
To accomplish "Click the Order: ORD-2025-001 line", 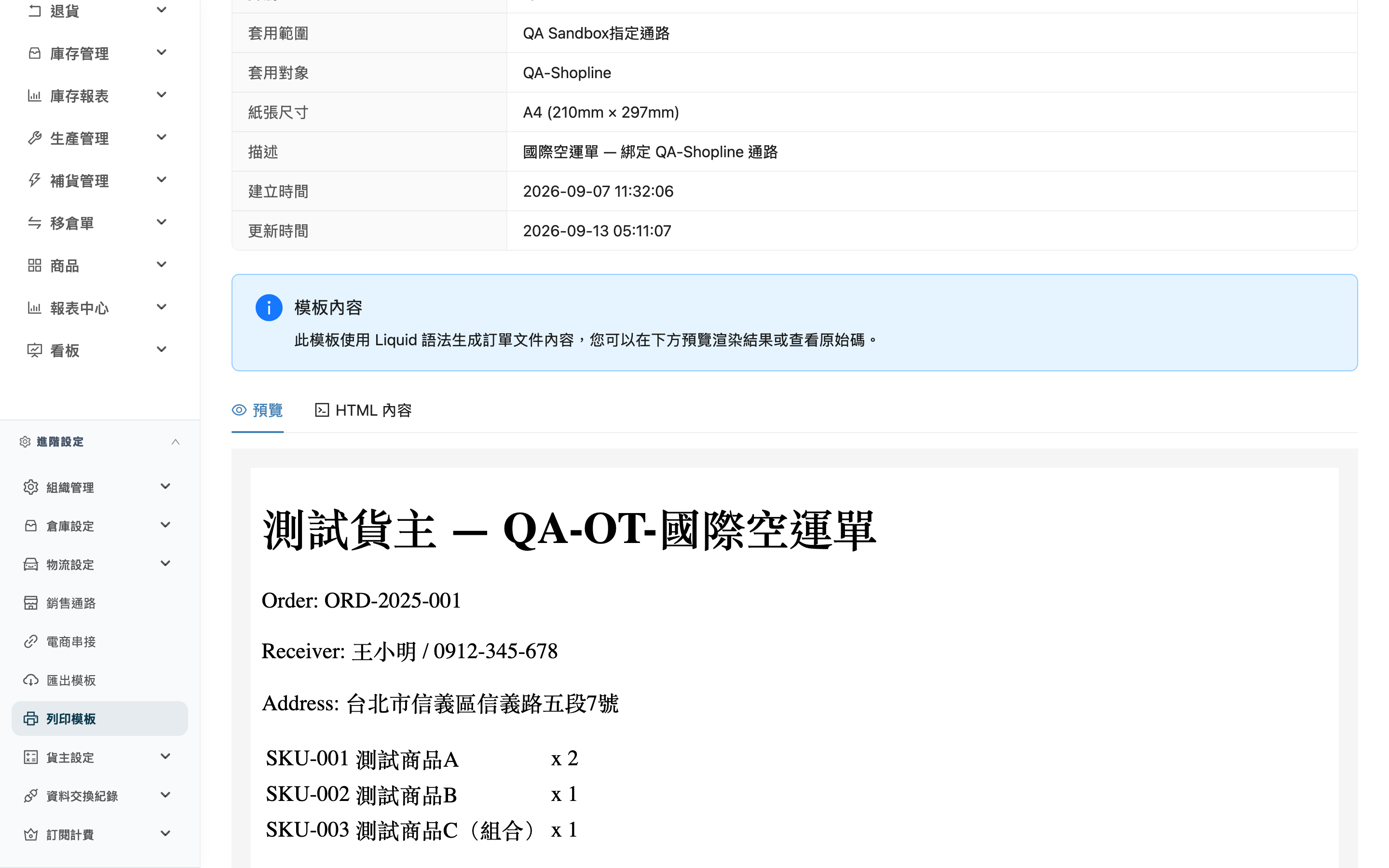I will click(x=361, y=600).
